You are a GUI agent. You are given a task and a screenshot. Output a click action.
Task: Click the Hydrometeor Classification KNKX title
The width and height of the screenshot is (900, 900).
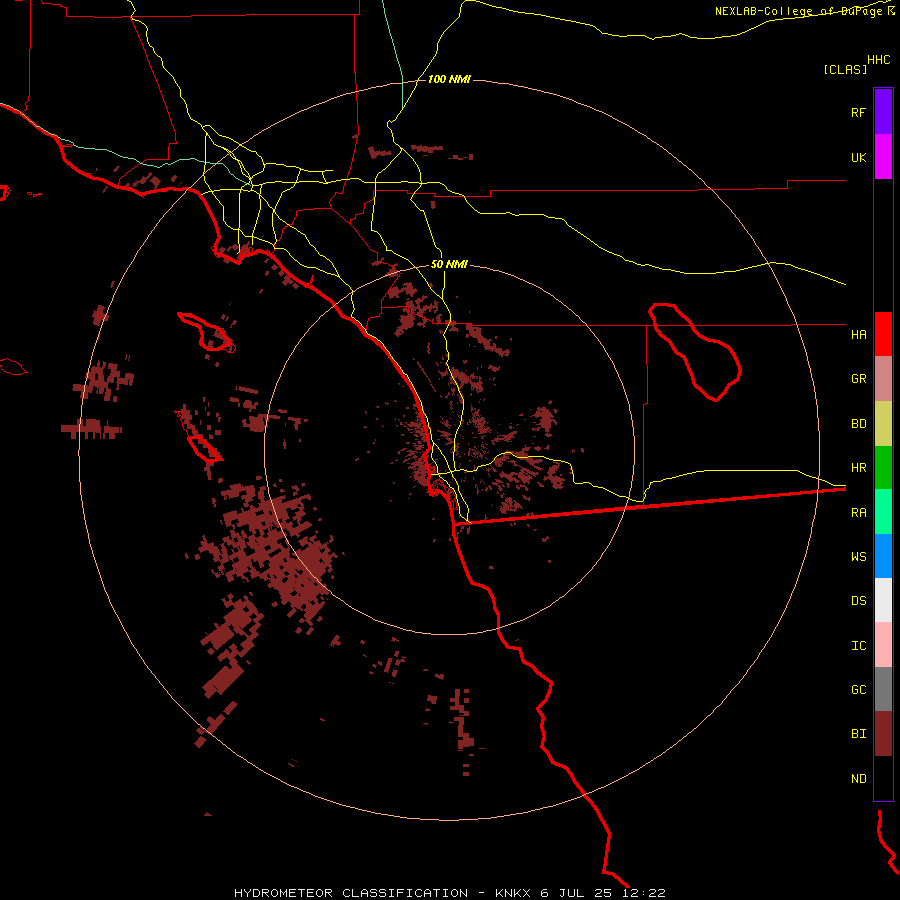click(x=450, y=893)
